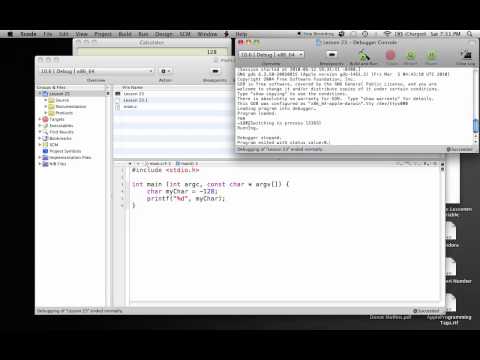This screenshot has height=360, width=480.
Task: Select the NIB Files smart group
Action: pyautogui.click(x=57, y=164)
